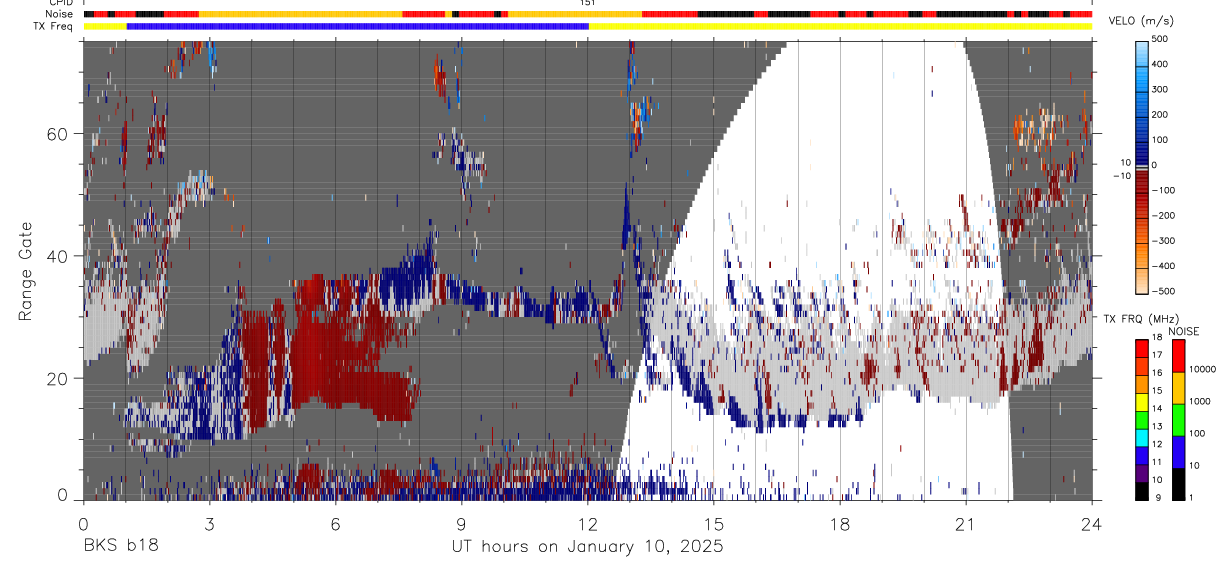Click the '24' tick label on the UT hours axis
This screenshot has width=1228, height=567.
1092,523
